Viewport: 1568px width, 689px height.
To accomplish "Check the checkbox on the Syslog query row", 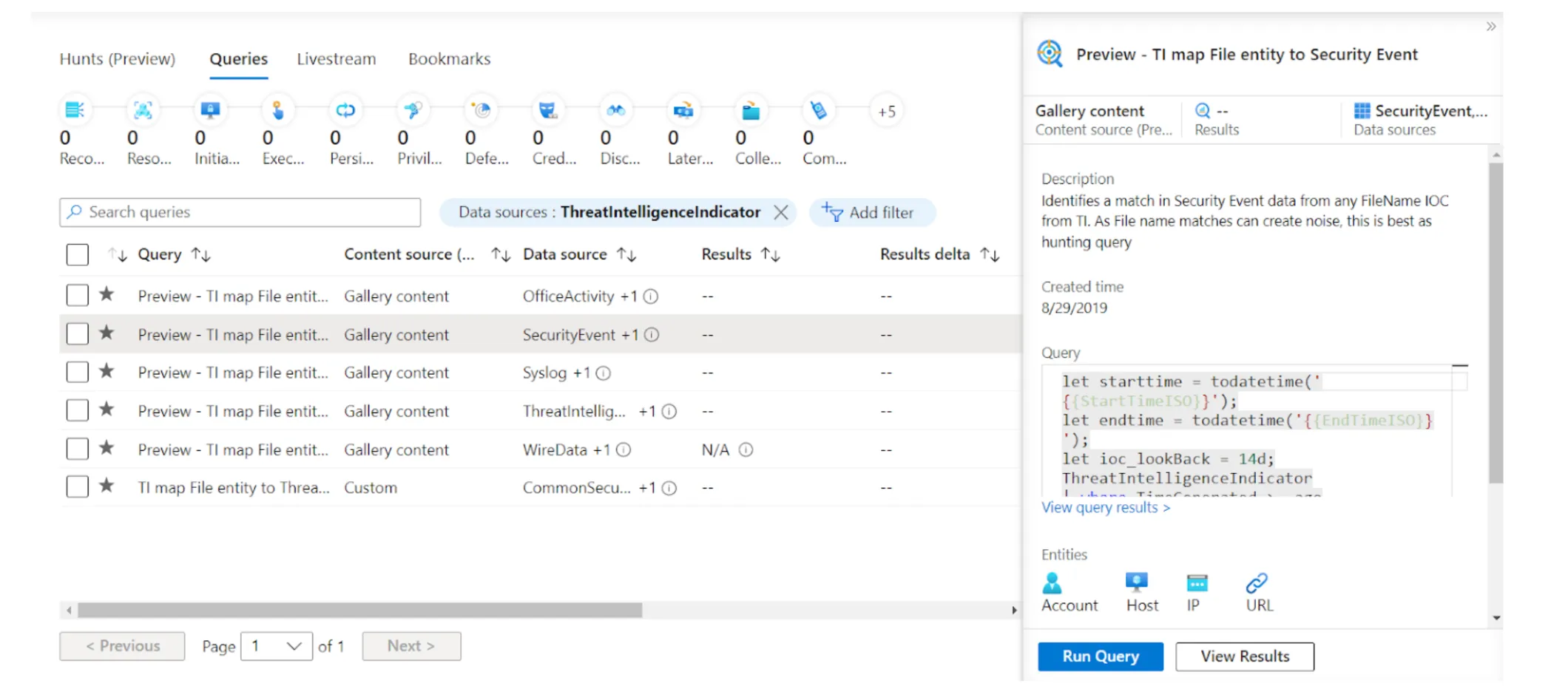I will 77,372.
